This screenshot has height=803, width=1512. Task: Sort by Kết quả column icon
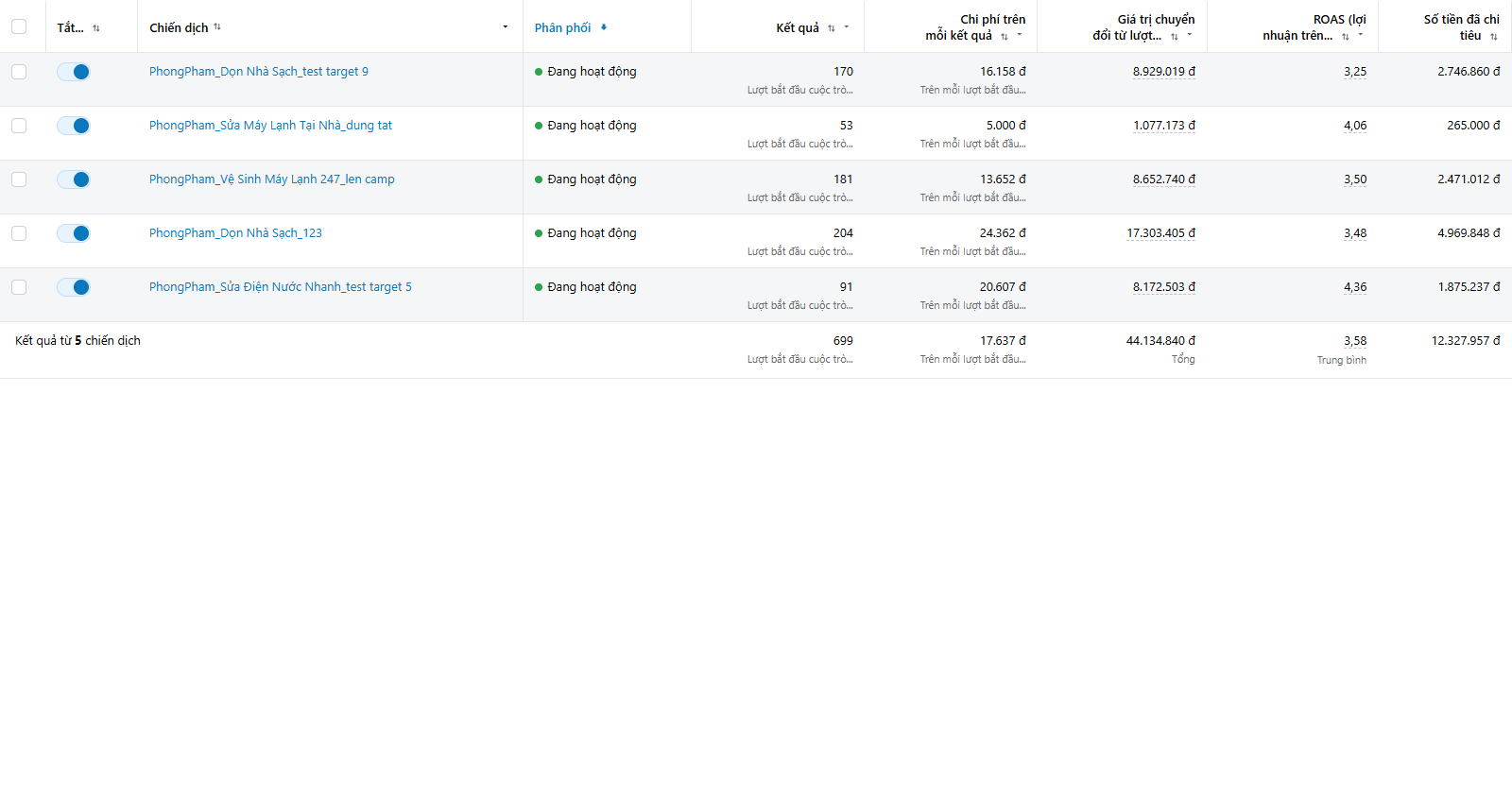pyautogui.click(x=832, y=28)
